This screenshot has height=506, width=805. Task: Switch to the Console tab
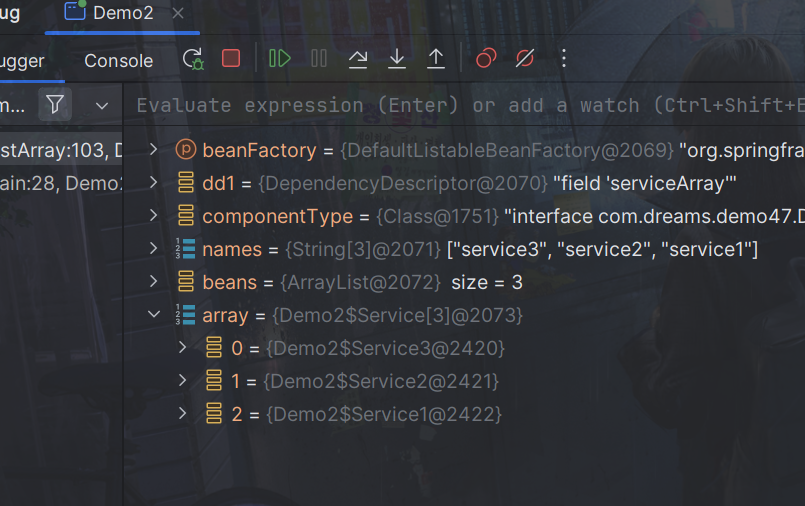click(118, 61)
